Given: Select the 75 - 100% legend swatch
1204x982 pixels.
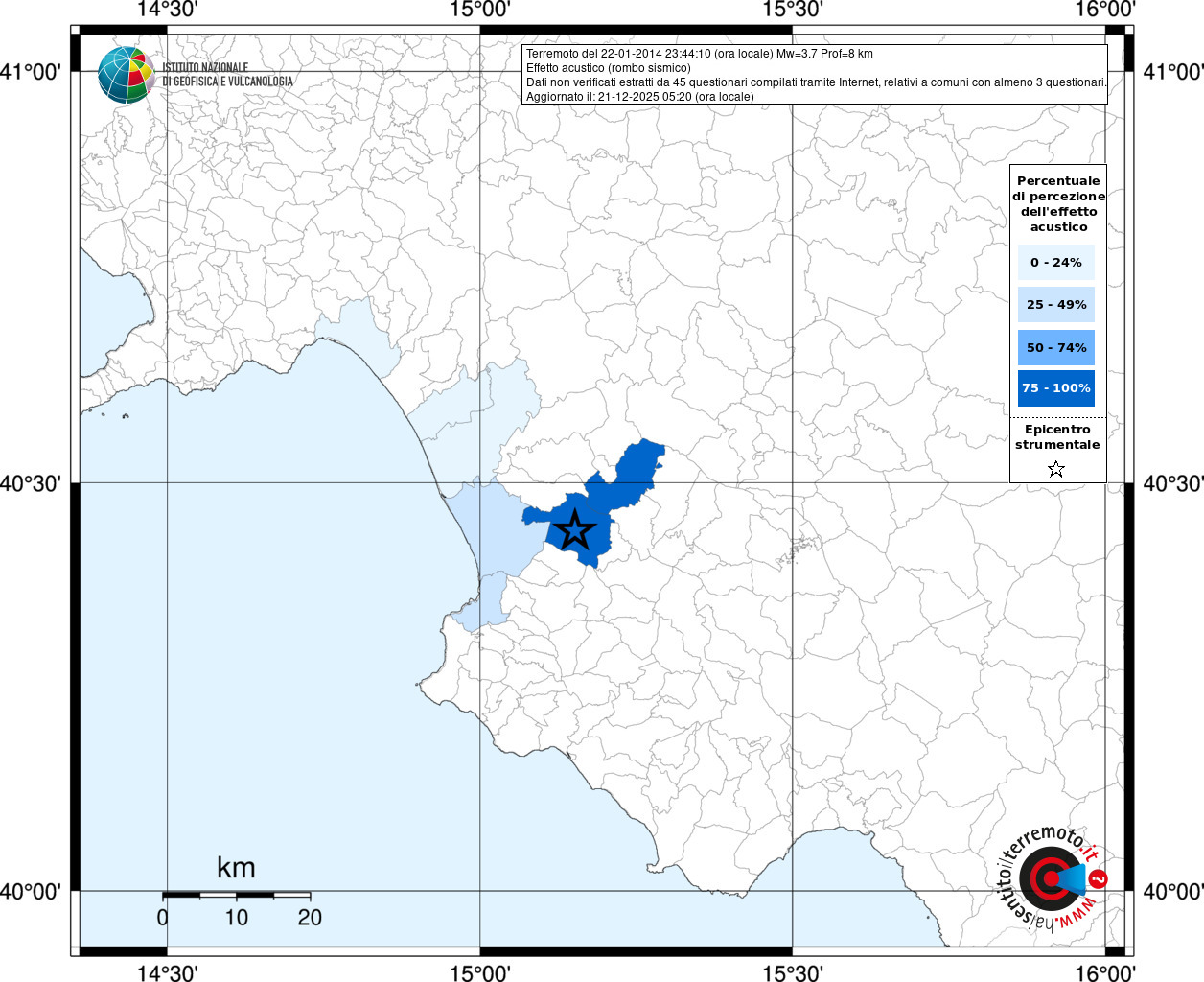Looking at the screenshot, I should point(1056,387).
